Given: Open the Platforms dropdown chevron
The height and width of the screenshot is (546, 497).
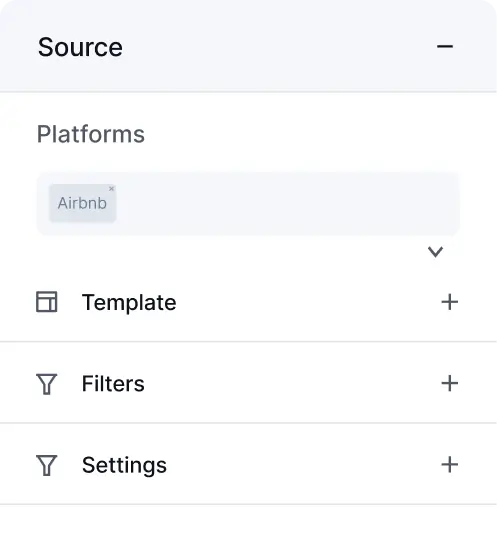Looking at the screenshot, I should (435, 251).
